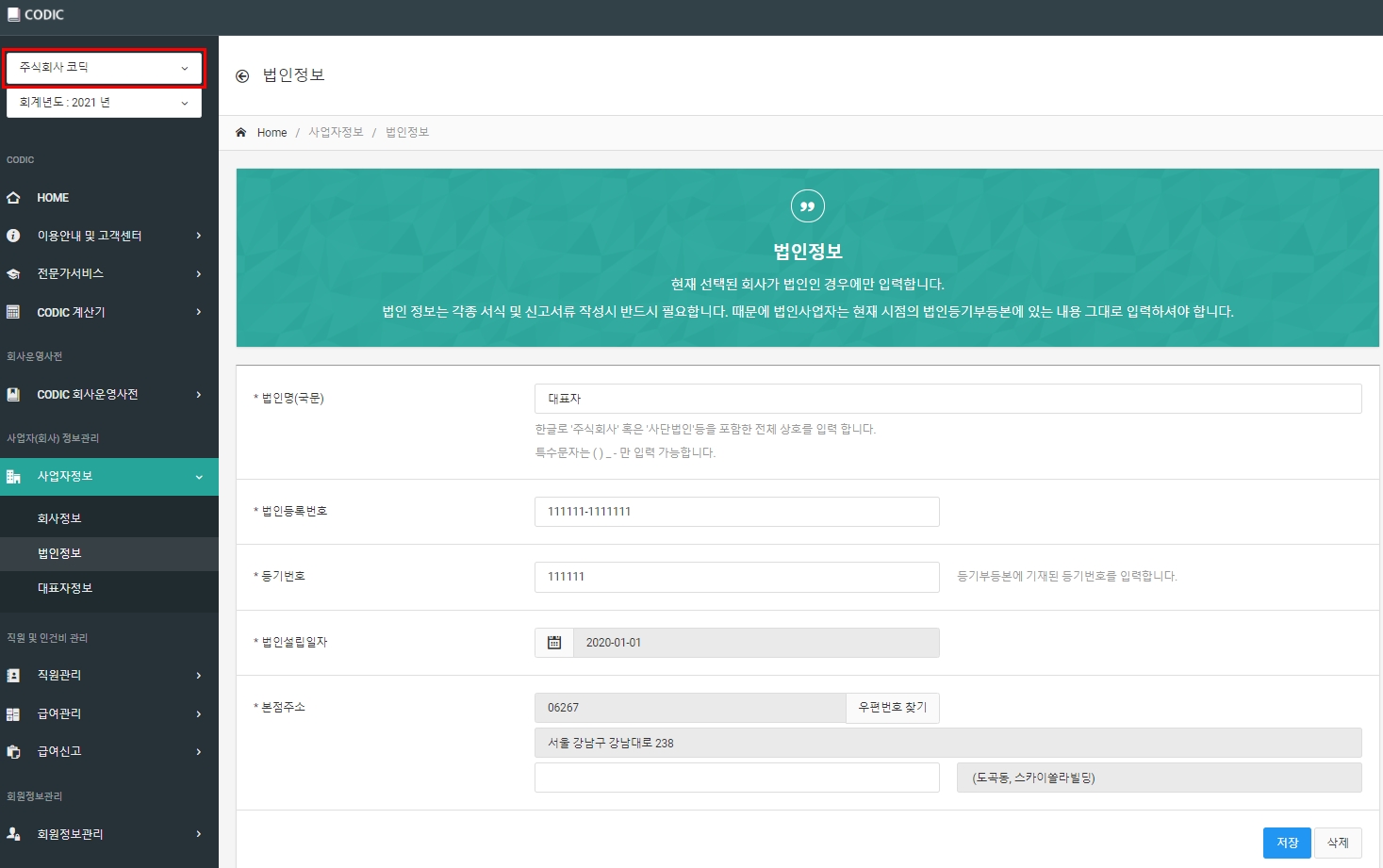The height and width of the screenshot is (868, 1383).
Task: Open the 회사정보 submenu item
Action: coord(109,518)
